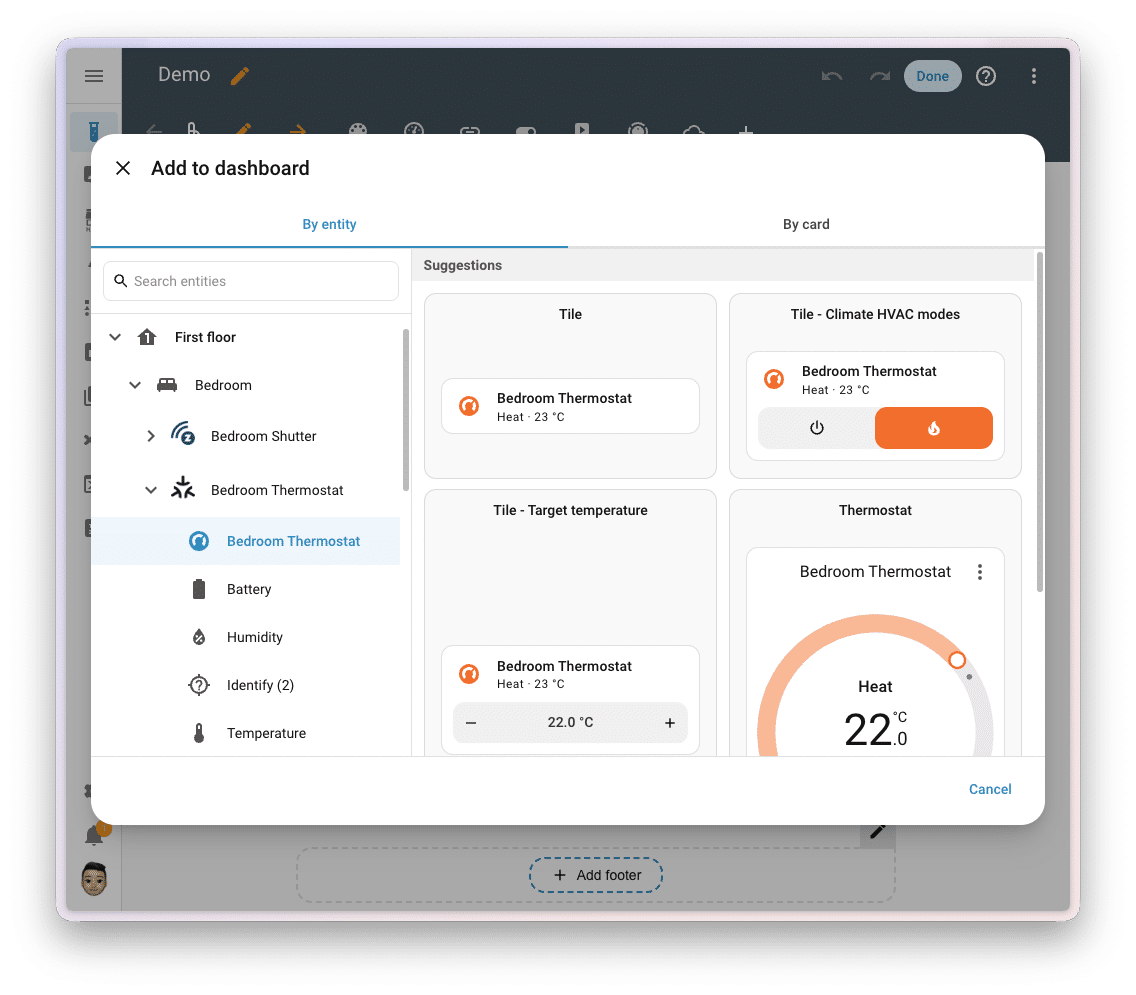Click the thermostat dial slider handle
The height and width of the screenshot is (995, 1136).
tap(957, 659)
